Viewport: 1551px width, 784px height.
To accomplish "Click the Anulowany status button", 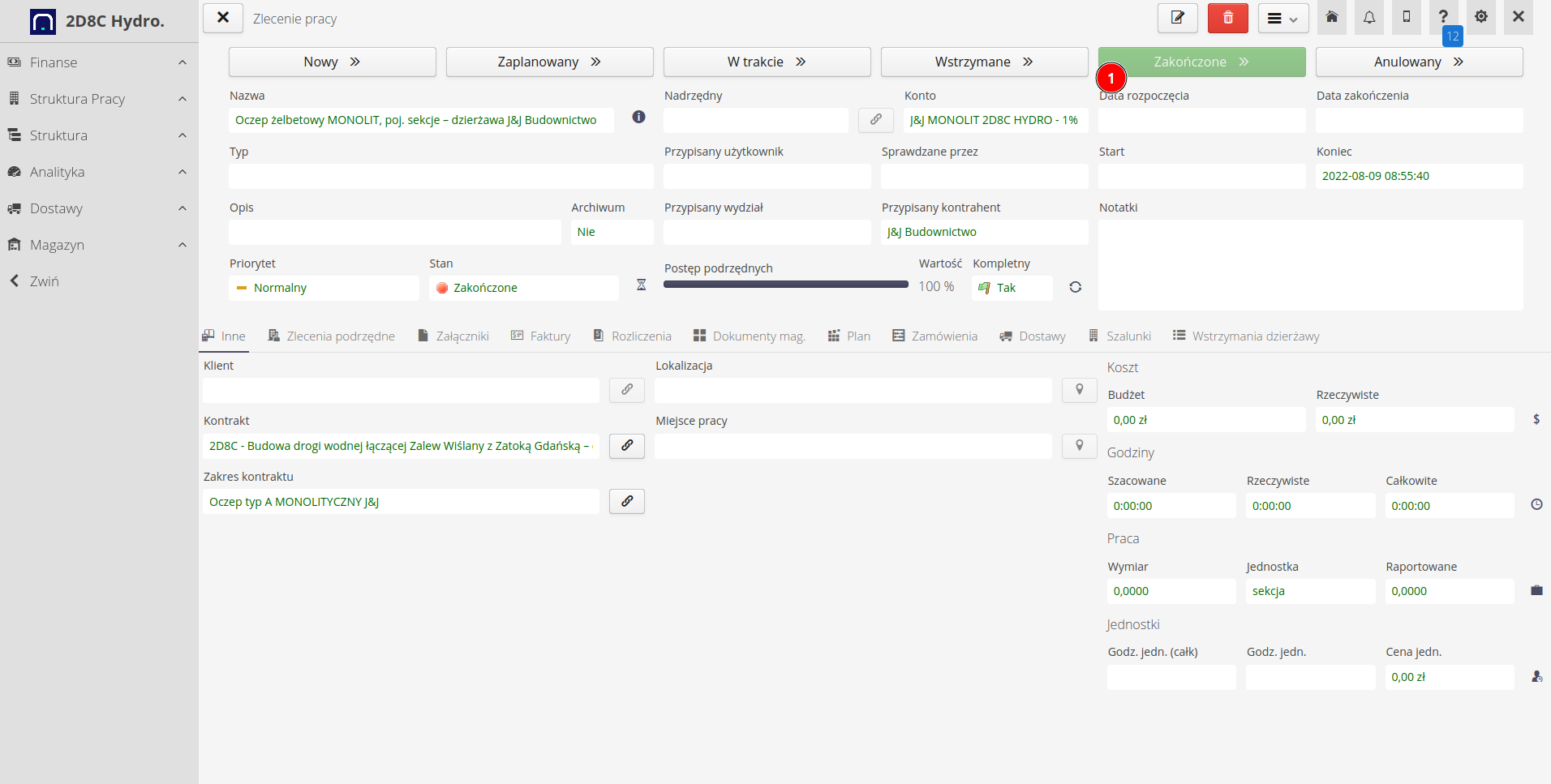I will 1419,62.
